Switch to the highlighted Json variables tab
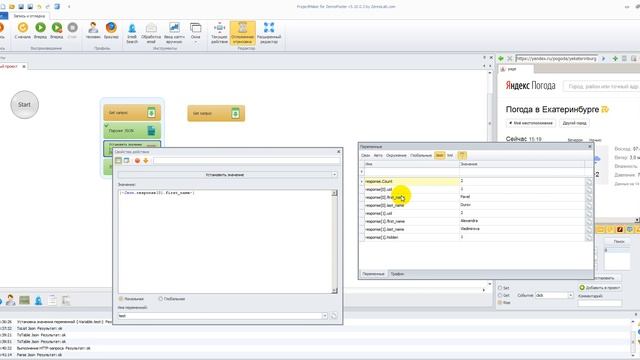The width and height of the screenshot is (640, 360). click(440, 156)
